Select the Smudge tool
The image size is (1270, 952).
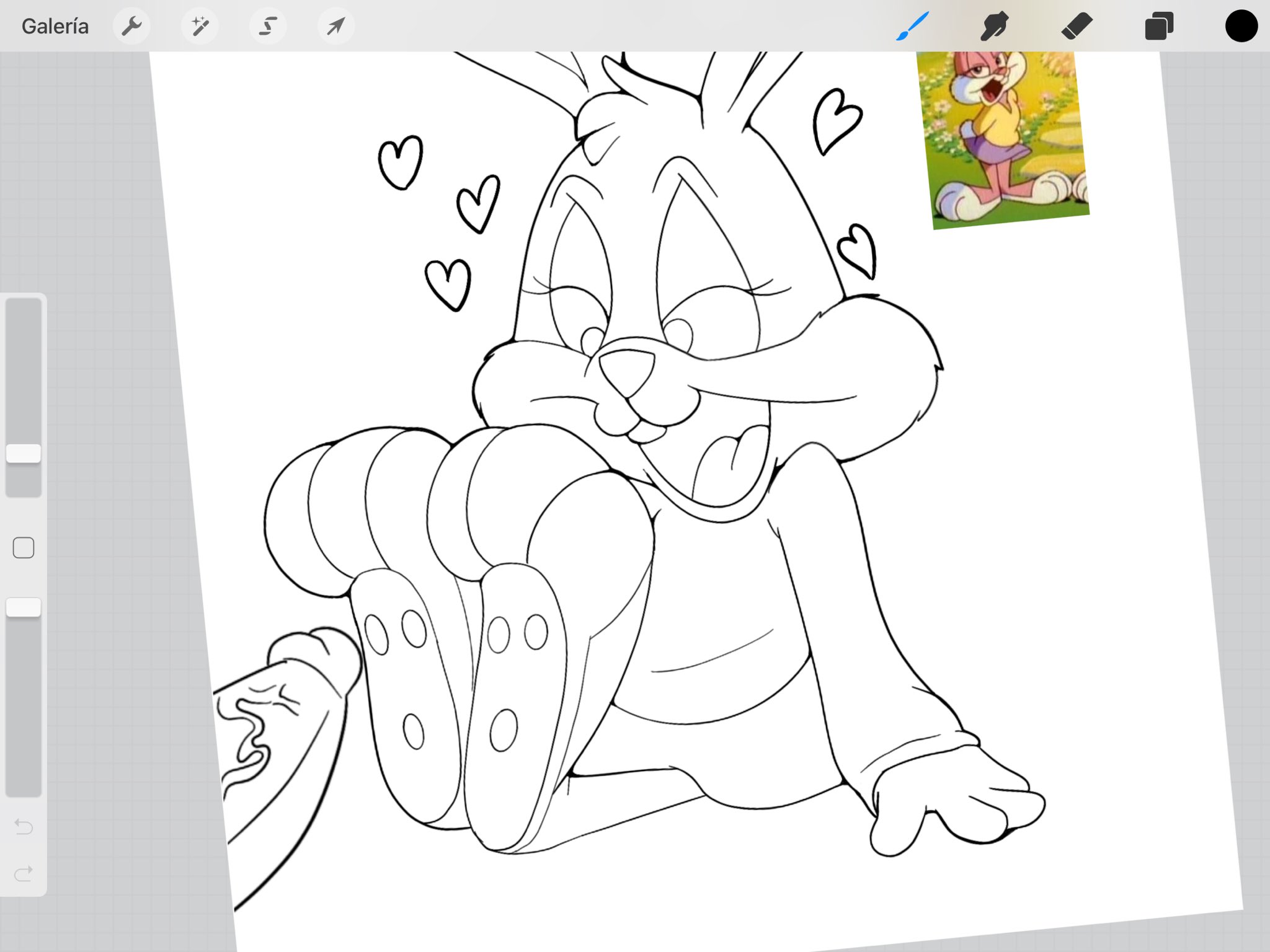[994, 27]
